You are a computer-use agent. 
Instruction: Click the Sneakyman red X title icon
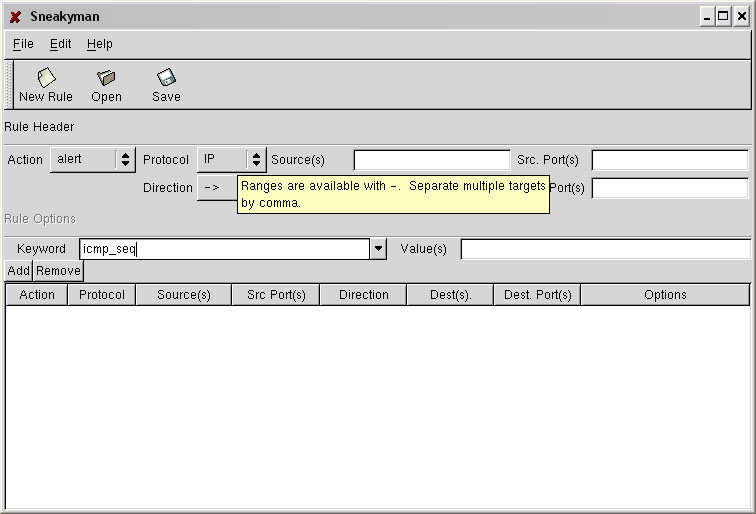(x=15, y=17)
